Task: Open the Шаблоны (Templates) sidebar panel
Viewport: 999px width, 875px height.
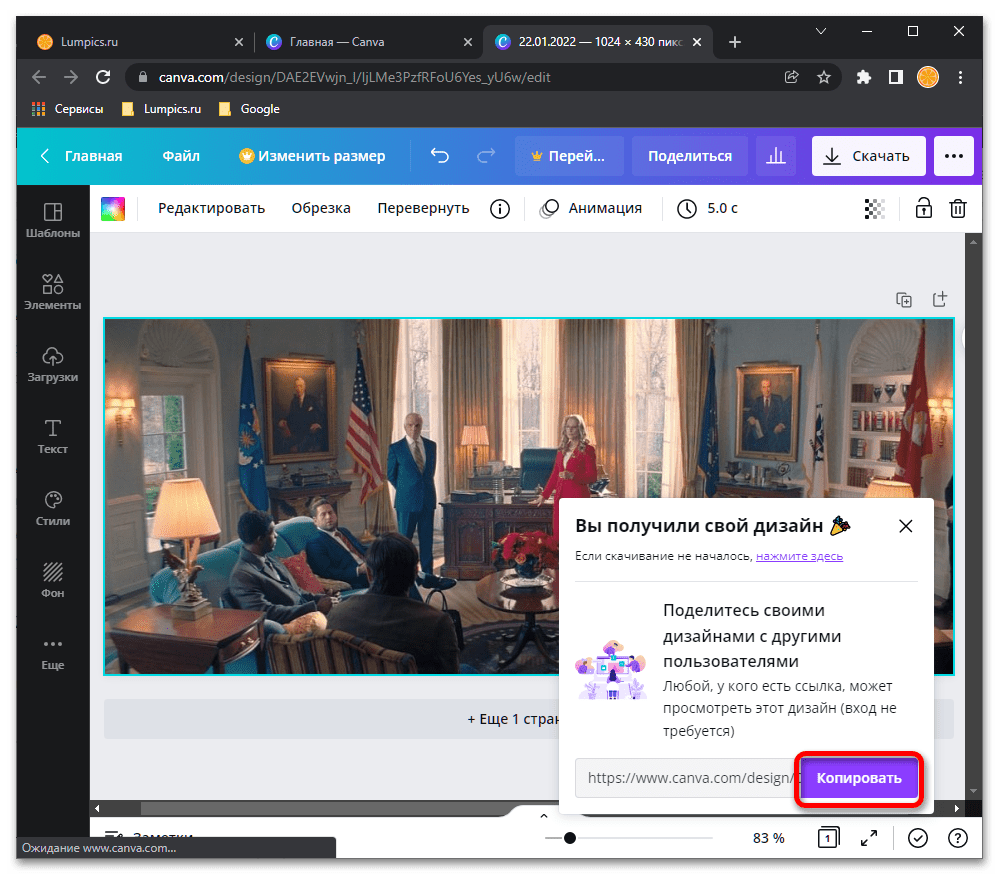Action: (x=53, y=220)
